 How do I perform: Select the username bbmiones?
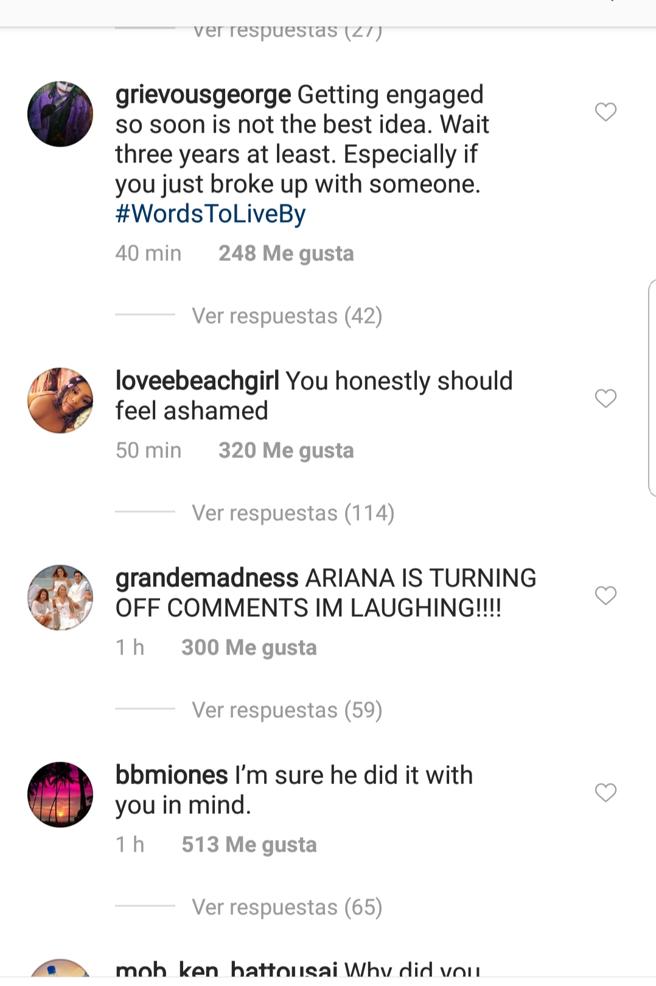(x=169, y=774)
